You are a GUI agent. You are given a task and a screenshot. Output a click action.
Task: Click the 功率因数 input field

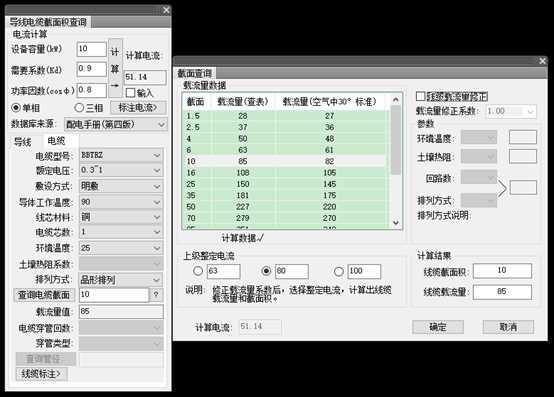92,90
